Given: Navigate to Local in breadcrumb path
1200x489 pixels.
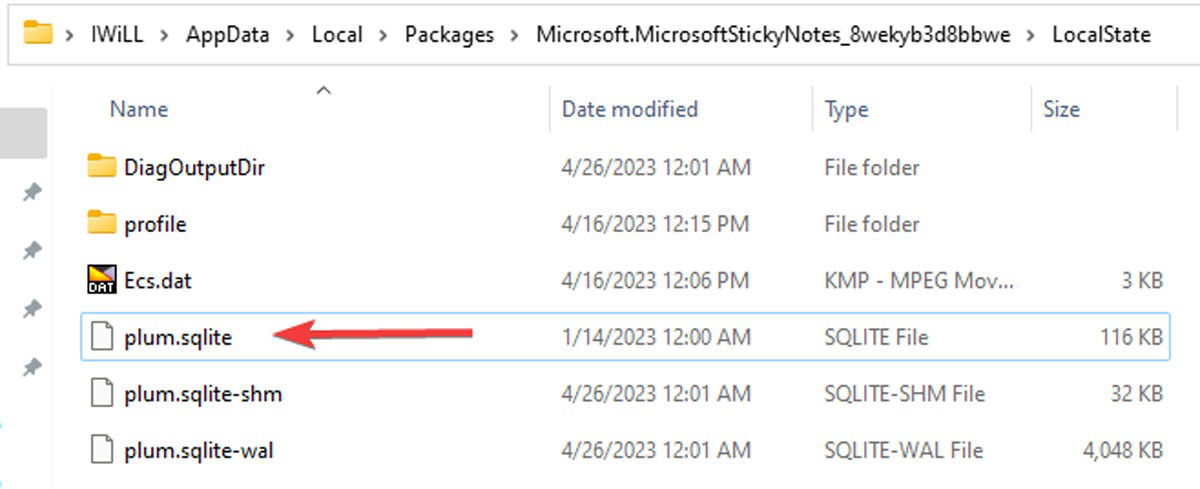Looking at the screenshot, I should (x=337, y=34).
